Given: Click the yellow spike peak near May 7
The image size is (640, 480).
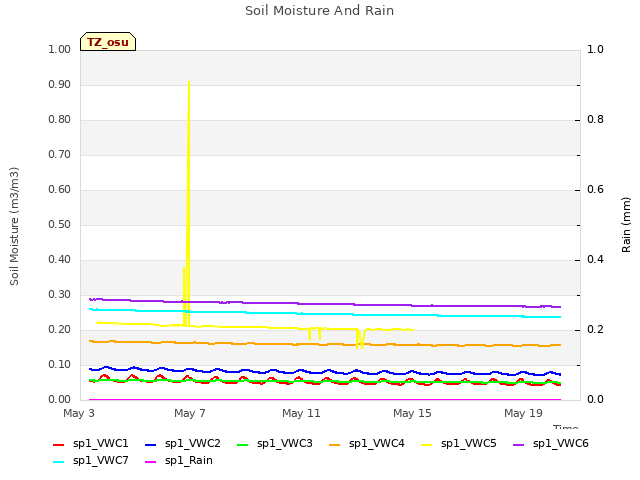Looking at the screenshot, I should (189, 82).
